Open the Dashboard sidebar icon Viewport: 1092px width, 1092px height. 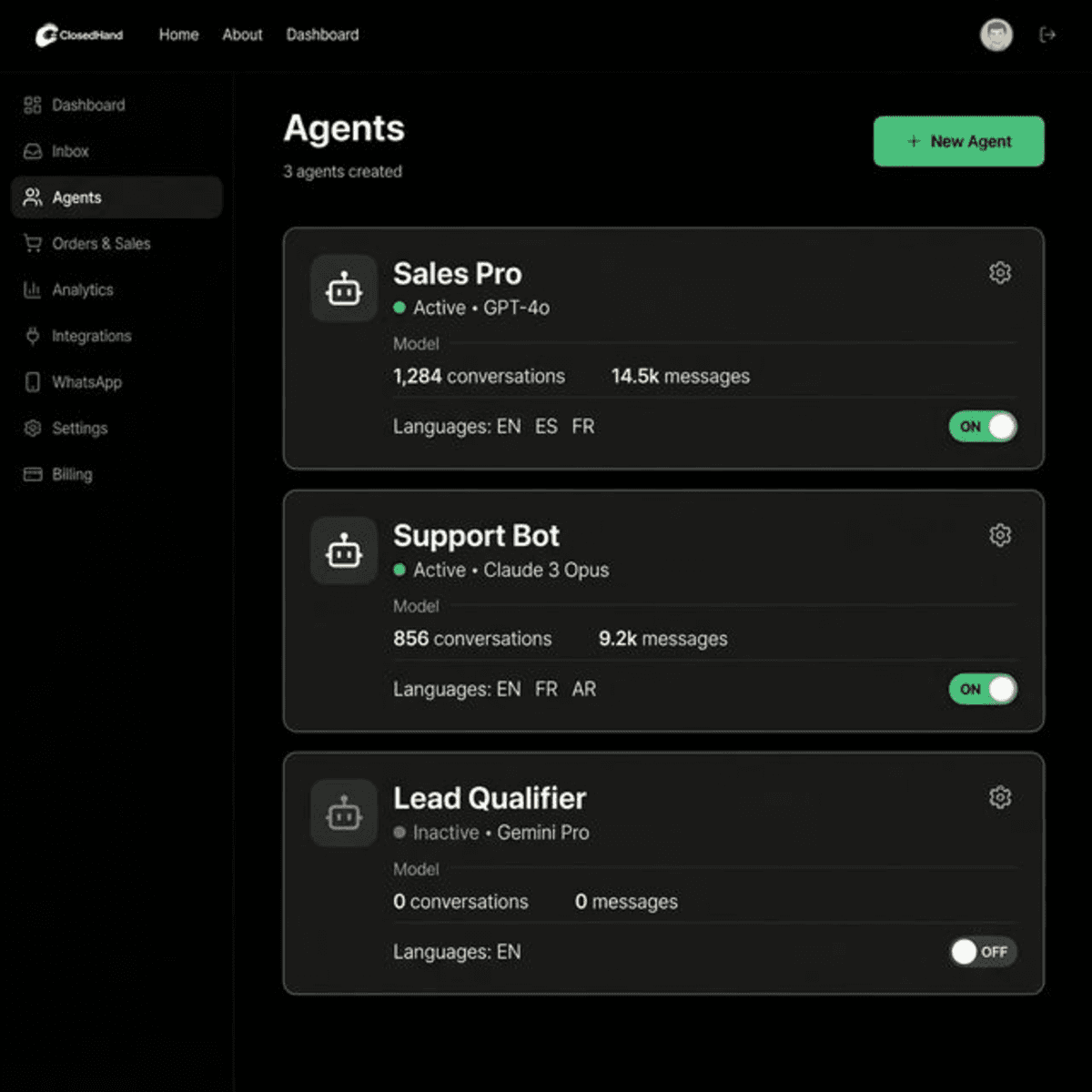[x=32, y=105]
